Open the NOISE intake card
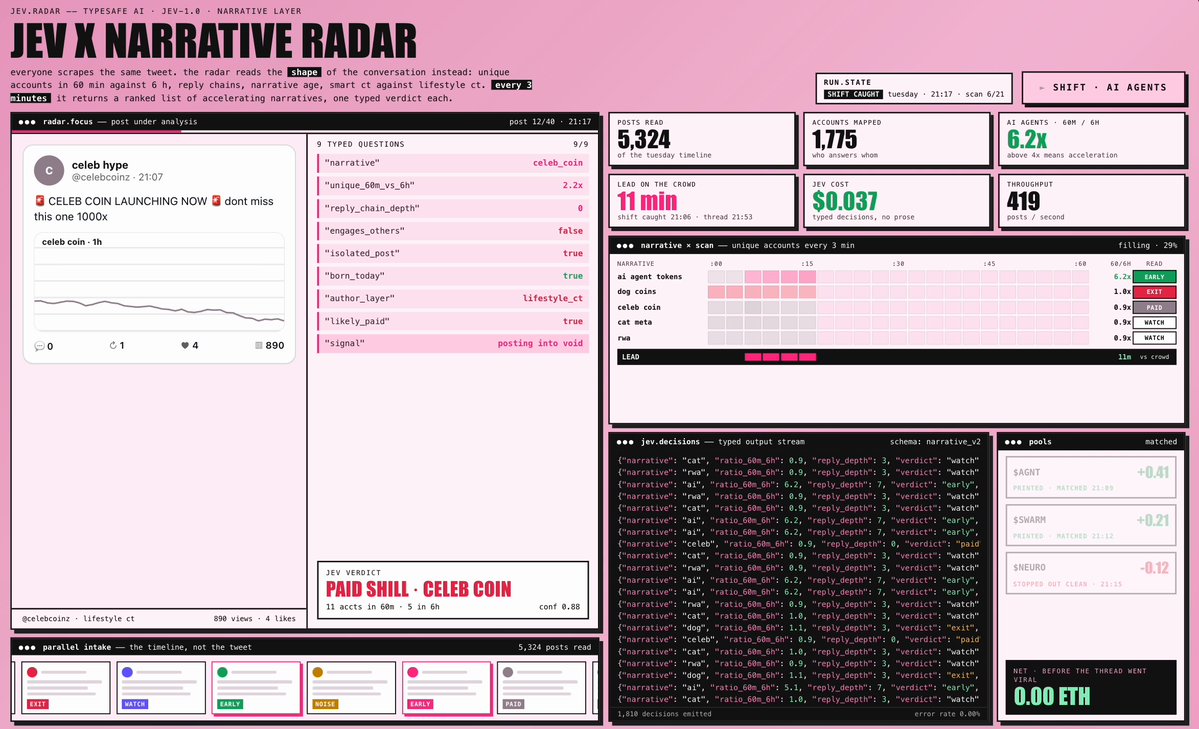1199x729 pixels. [351, 688]
